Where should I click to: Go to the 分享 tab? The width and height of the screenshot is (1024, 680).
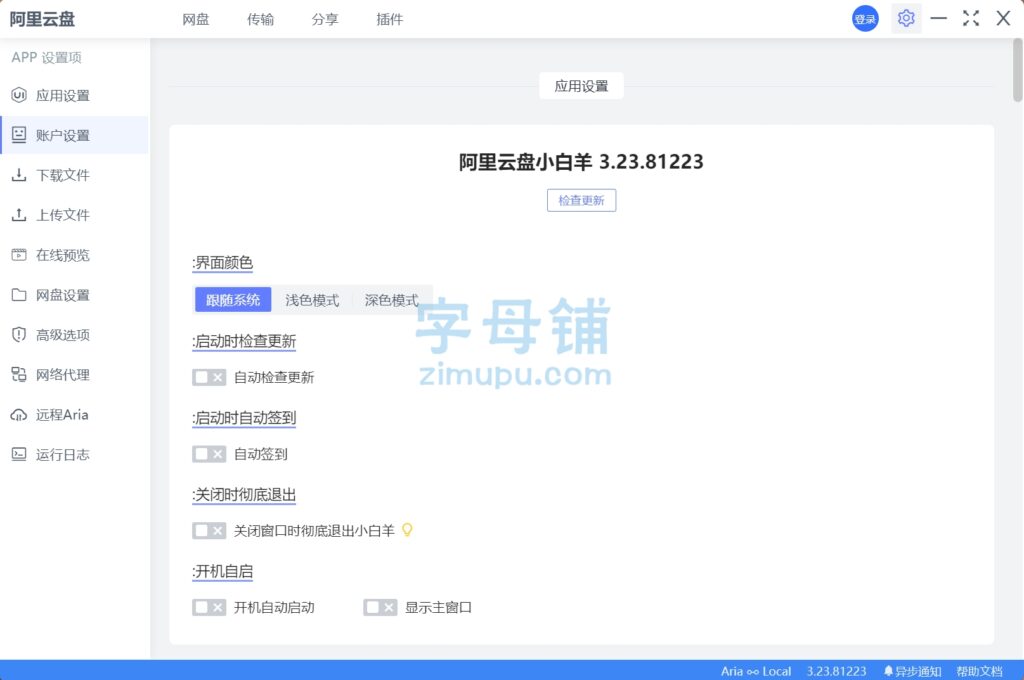click(325, 20)
